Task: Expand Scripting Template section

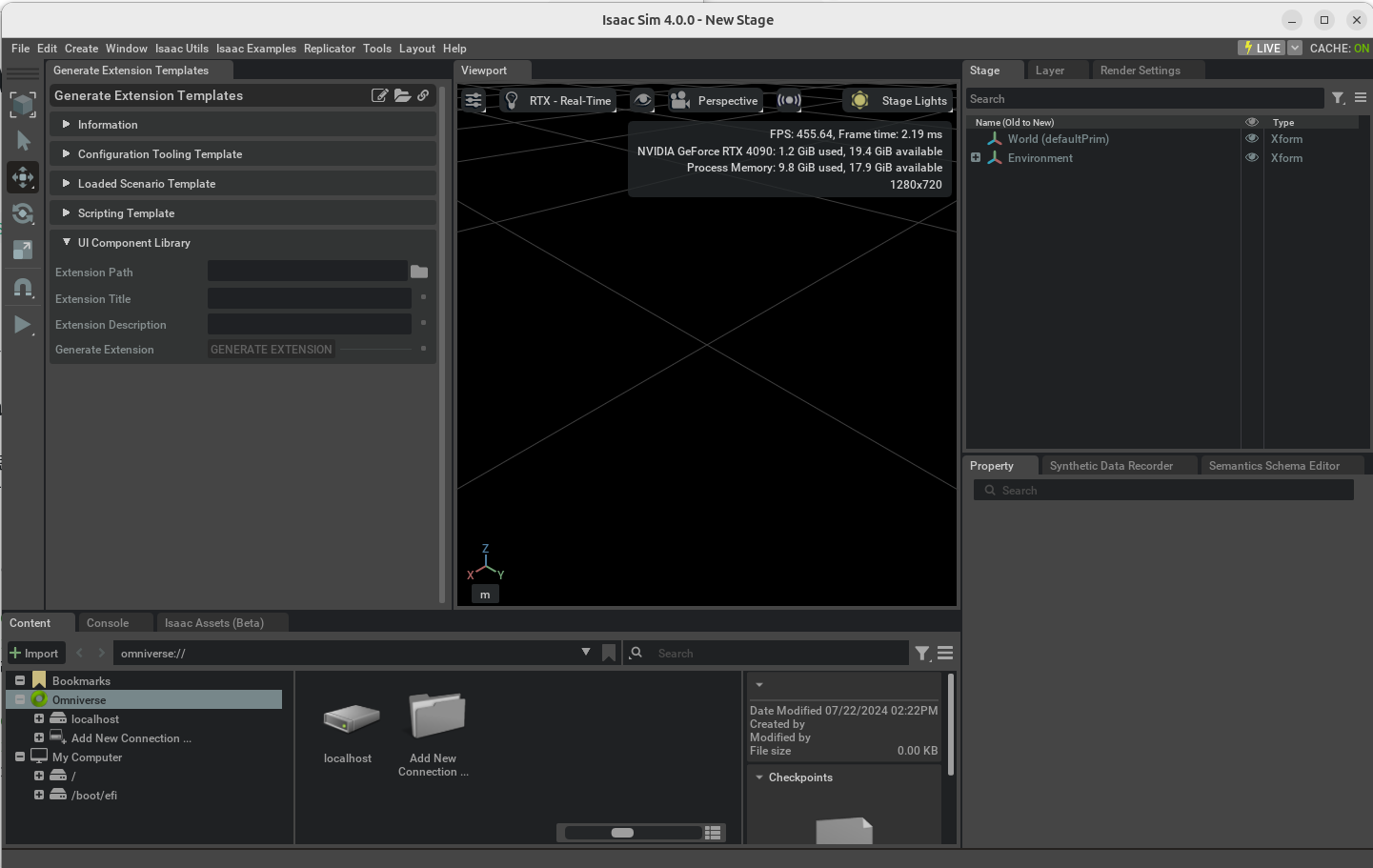Action: click(243, 213)
